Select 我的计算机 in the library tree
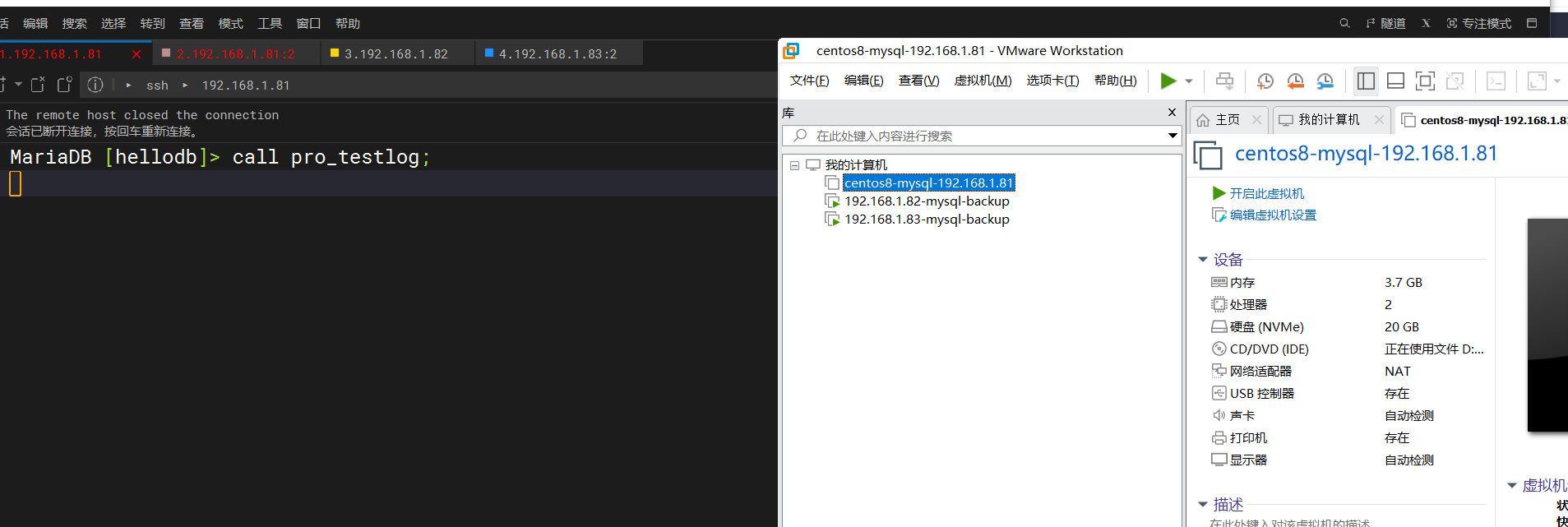 pos(856,165)
